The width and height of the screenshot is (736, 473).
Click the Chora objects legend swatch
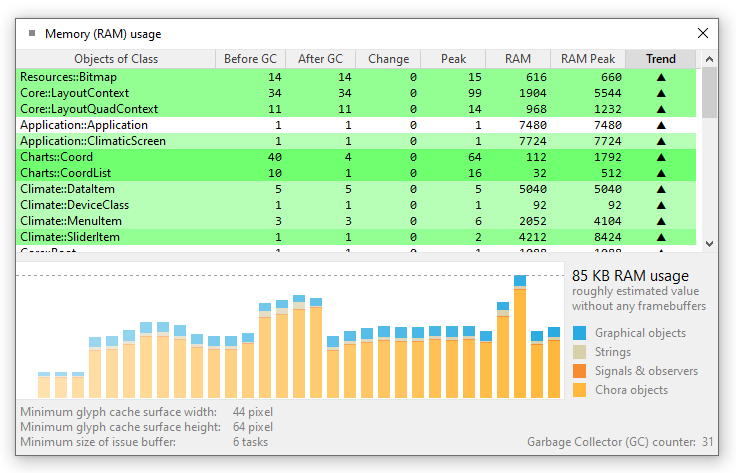tap(580, 390)
